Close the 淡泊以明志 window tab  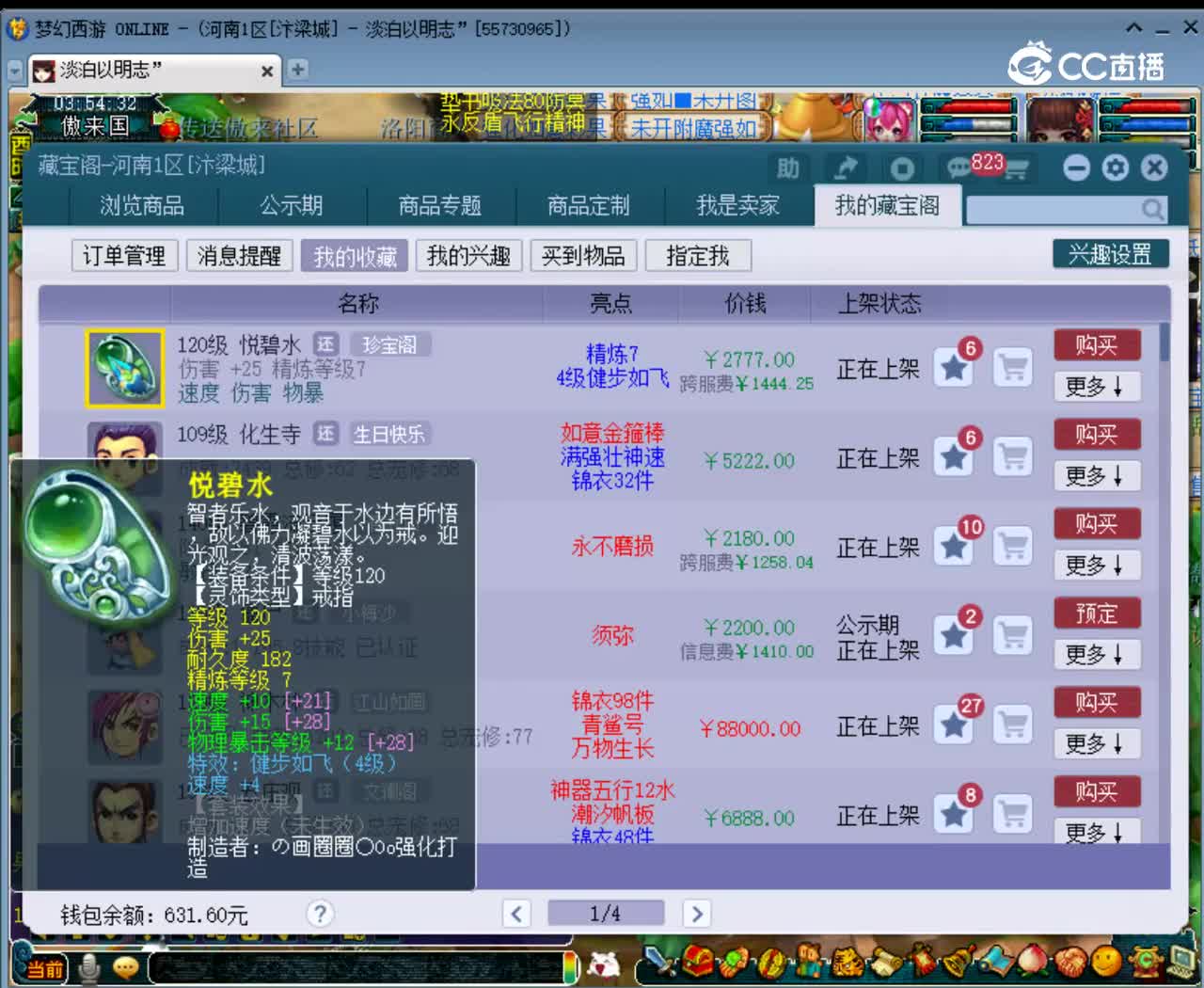[267, 72]
